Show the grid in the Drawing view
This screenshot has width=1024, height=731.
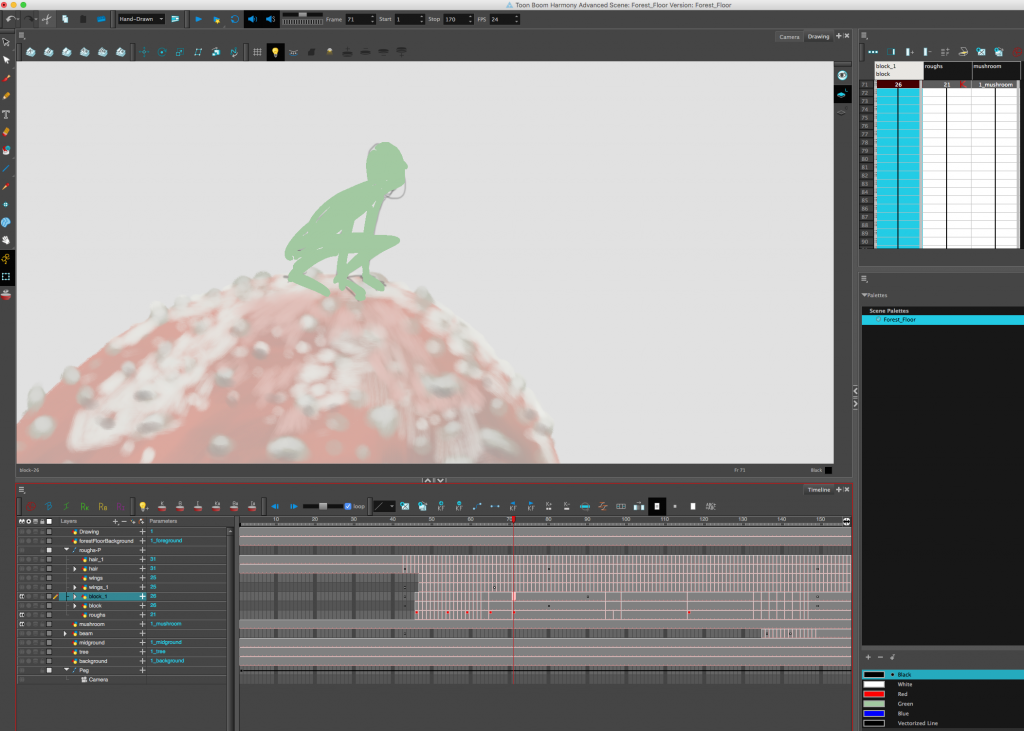click(257, 52)
